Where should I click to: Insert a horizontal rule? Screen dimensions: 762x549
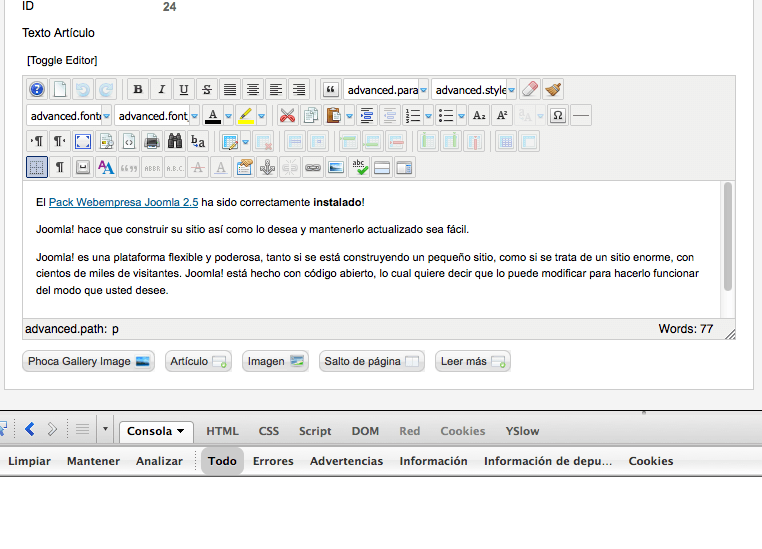click(x=581, y=116)
